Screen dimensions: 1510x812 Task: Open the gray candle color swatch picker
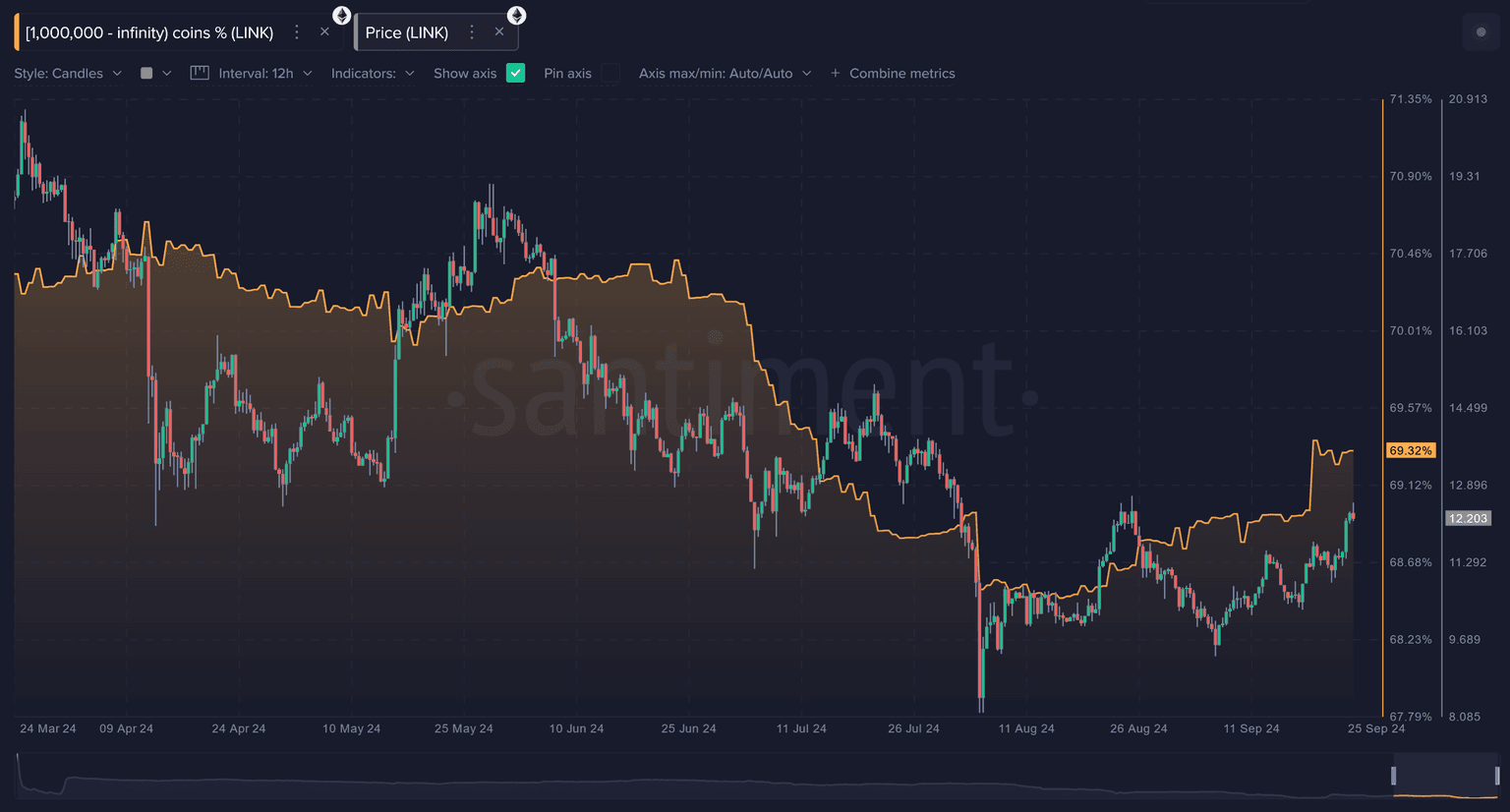[155, 74]
